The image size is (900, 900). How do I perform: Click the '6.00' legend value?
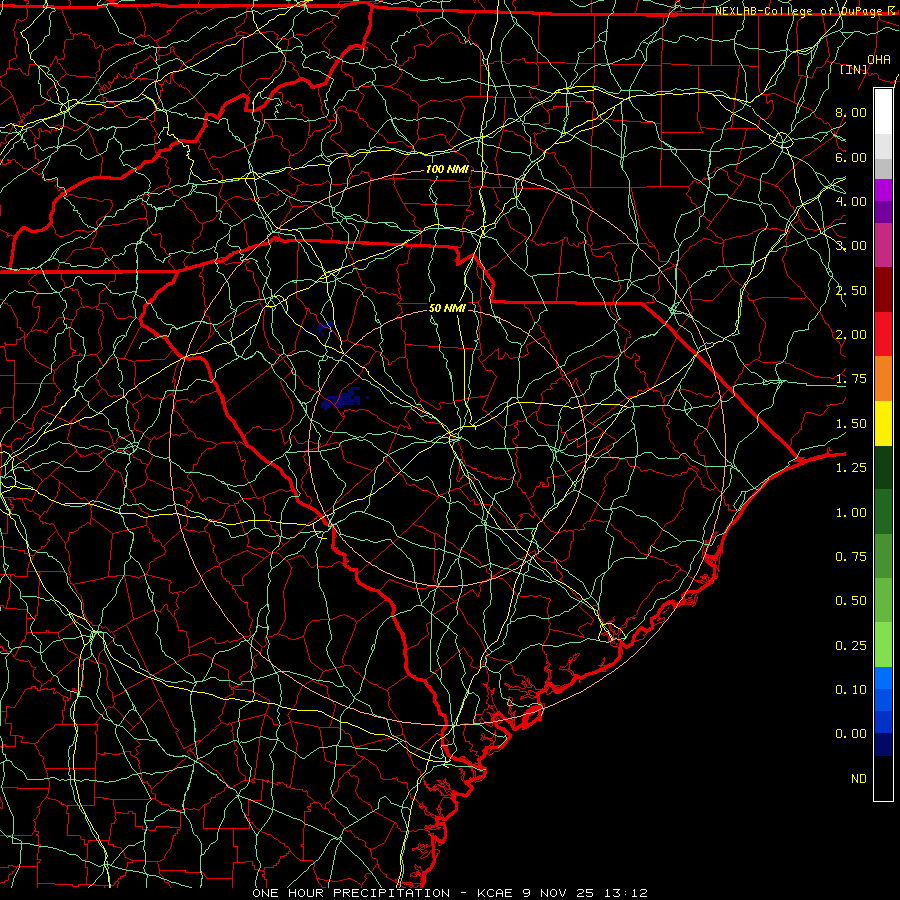(x=851, y=157)
